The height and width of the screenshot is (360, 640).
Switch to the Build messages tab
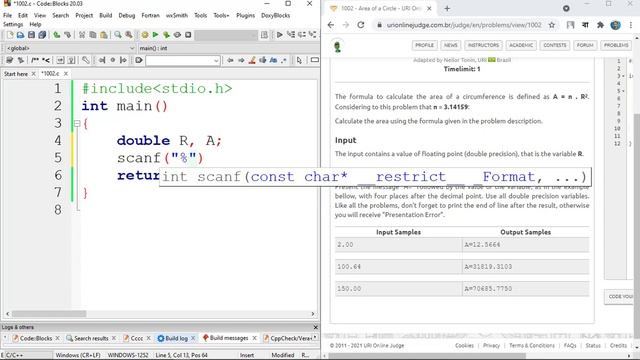click(x=229, y=338)
